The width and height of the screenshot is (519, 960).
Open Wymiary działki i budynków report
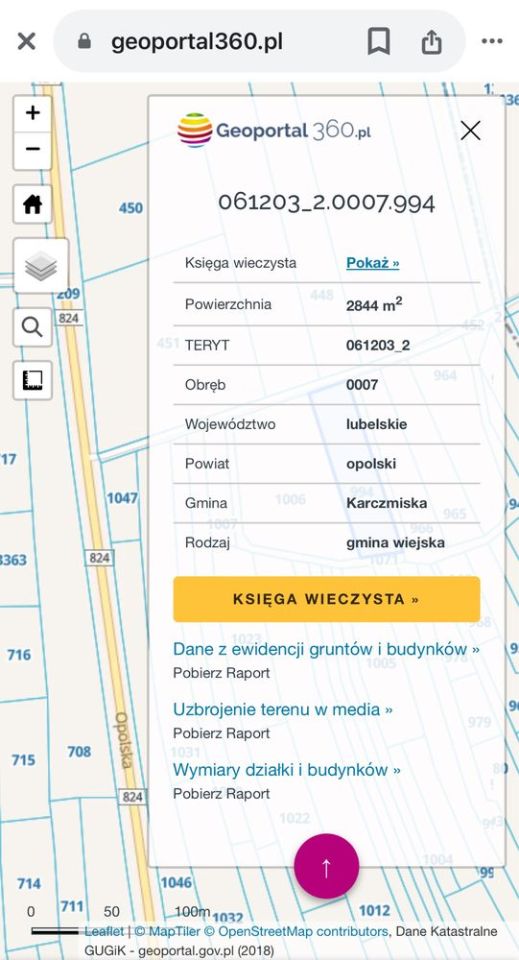286,770
